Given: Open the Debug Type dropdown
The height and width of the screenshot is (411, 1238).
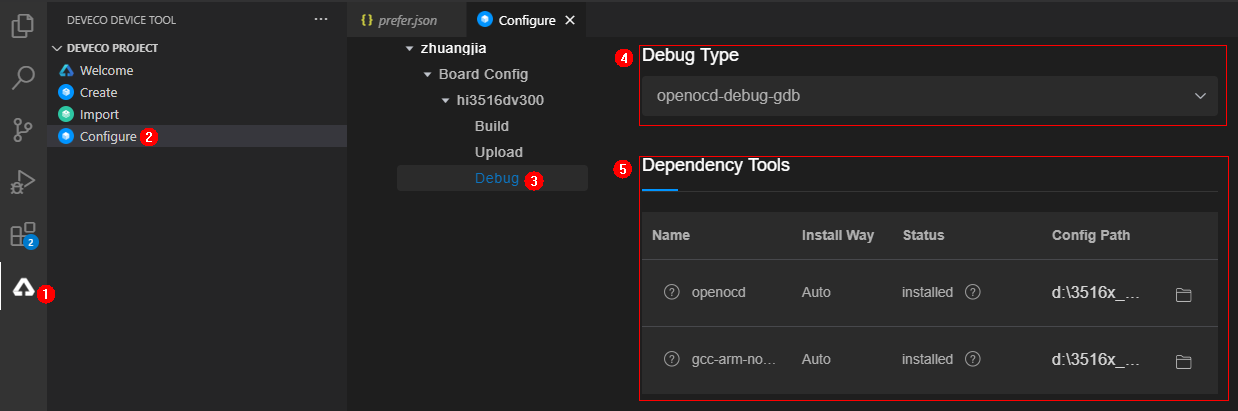Looking at the screenshot, I should [930, 96].
